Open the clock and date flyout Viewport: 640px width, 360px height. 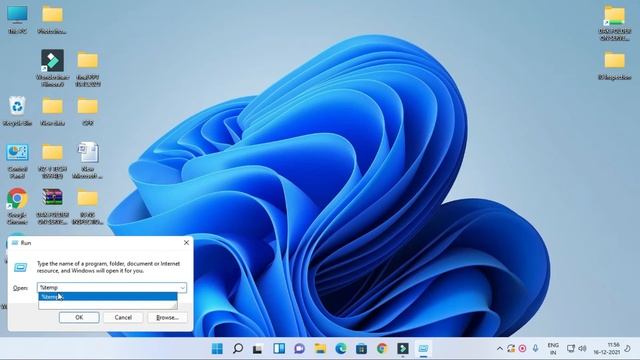point(607,349)
